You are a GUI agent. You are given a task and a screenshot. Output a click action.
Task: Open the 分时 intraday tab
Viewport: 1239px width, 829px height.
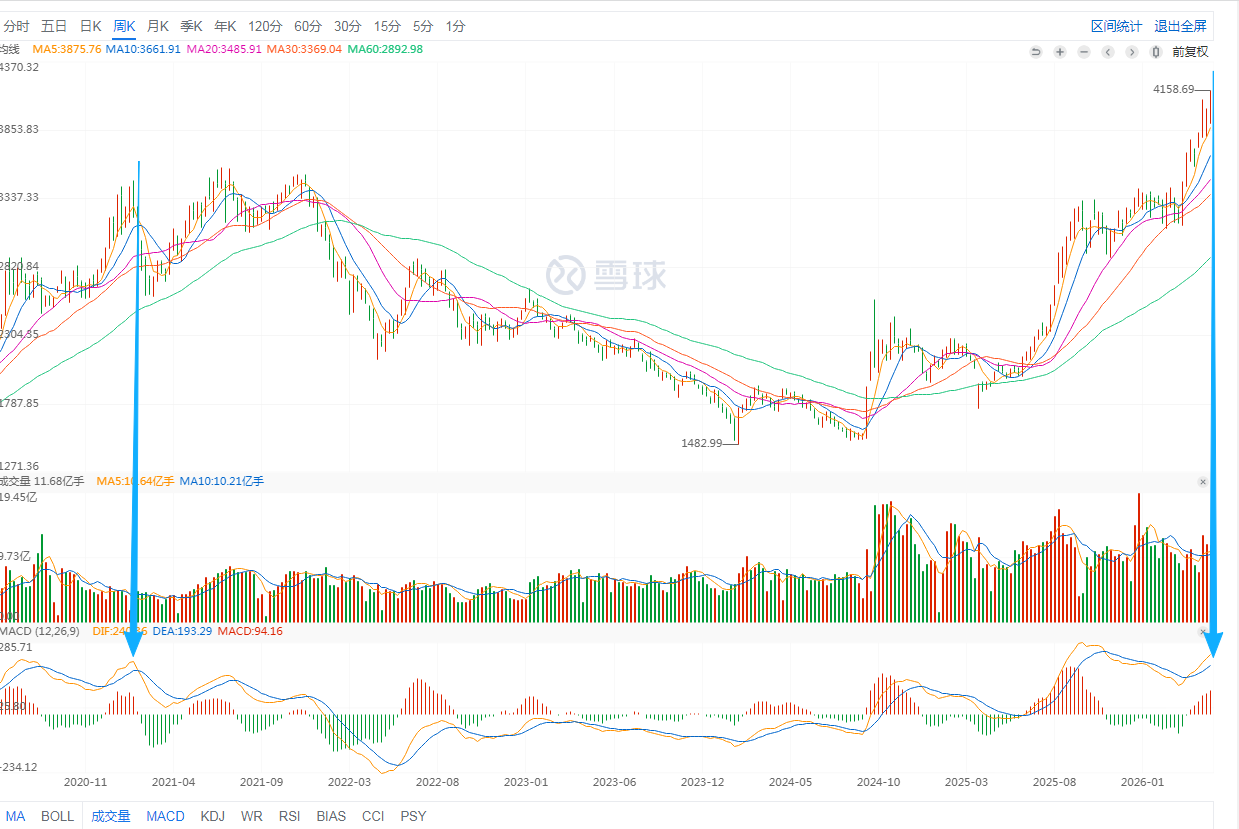16,26
